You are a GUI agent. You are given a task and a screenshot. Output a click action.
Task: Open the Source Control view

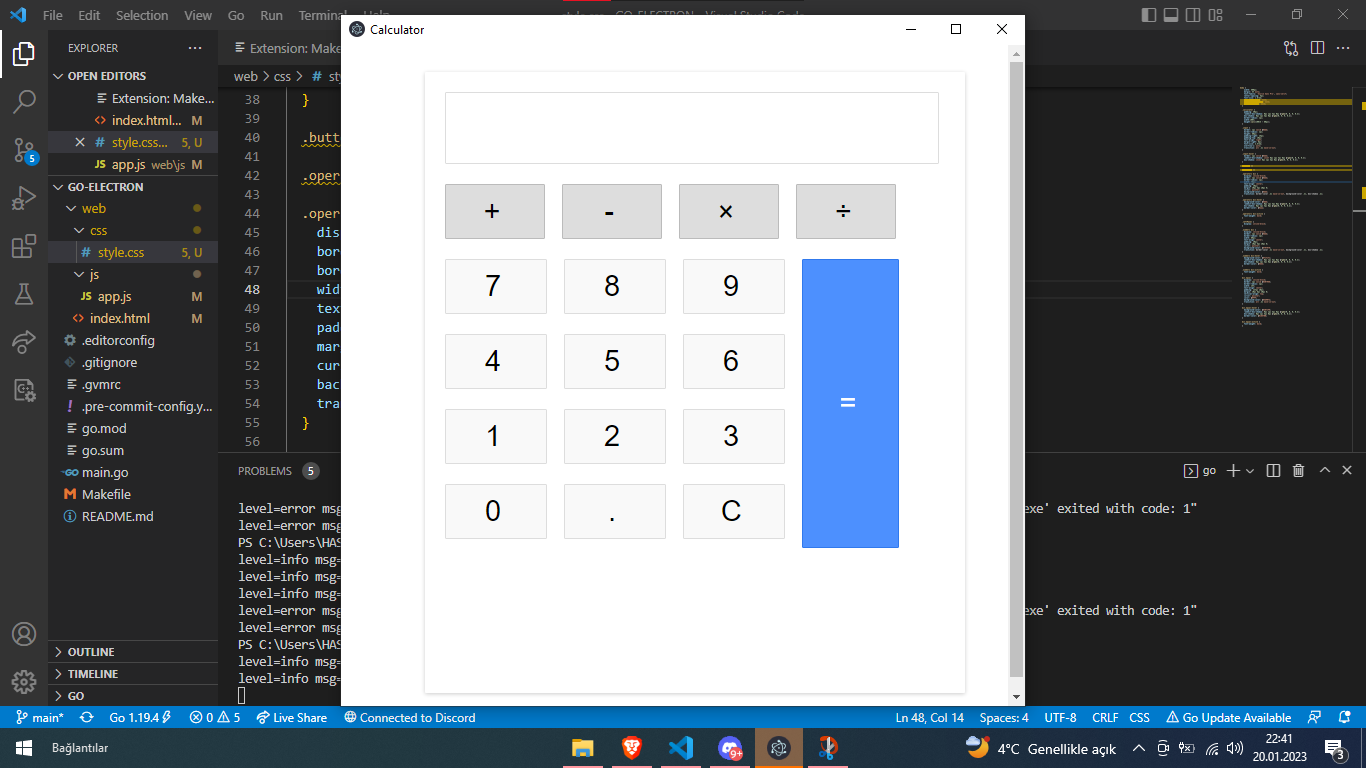coord(24,150)
